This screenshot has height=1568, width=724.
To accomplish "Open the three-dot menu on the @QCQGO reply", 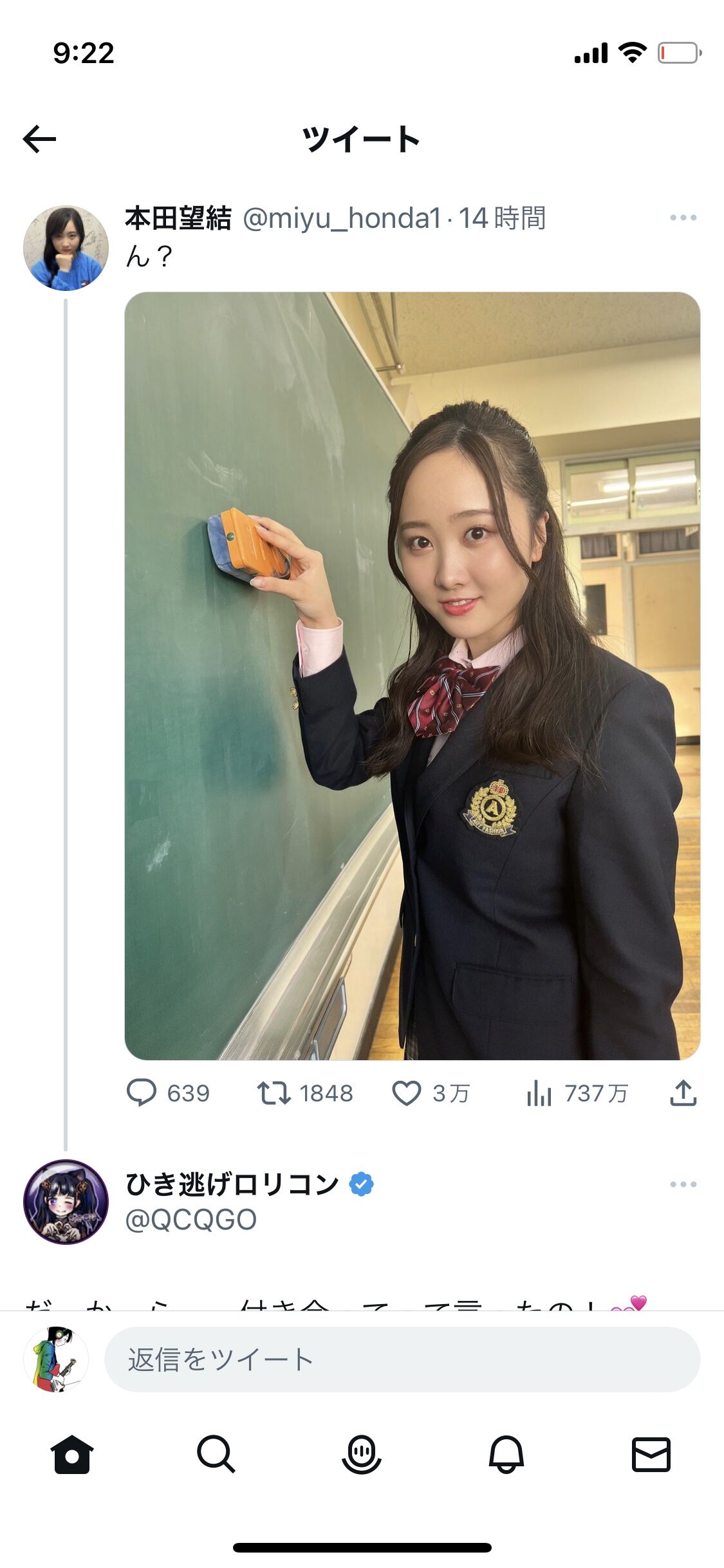I will point(683,1184).
